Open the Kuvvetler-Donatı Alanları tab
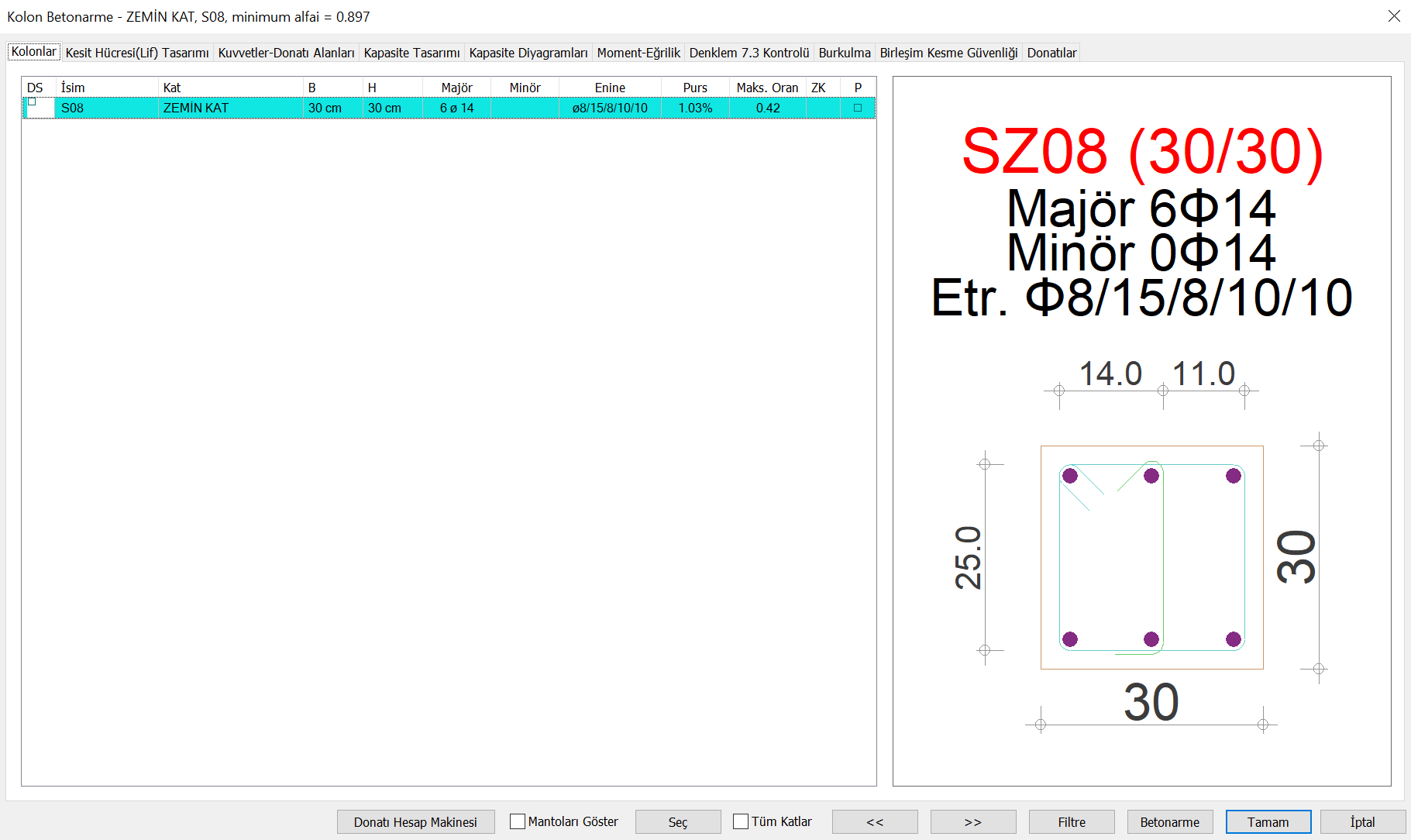1411x840 pixels. point(286,53)
